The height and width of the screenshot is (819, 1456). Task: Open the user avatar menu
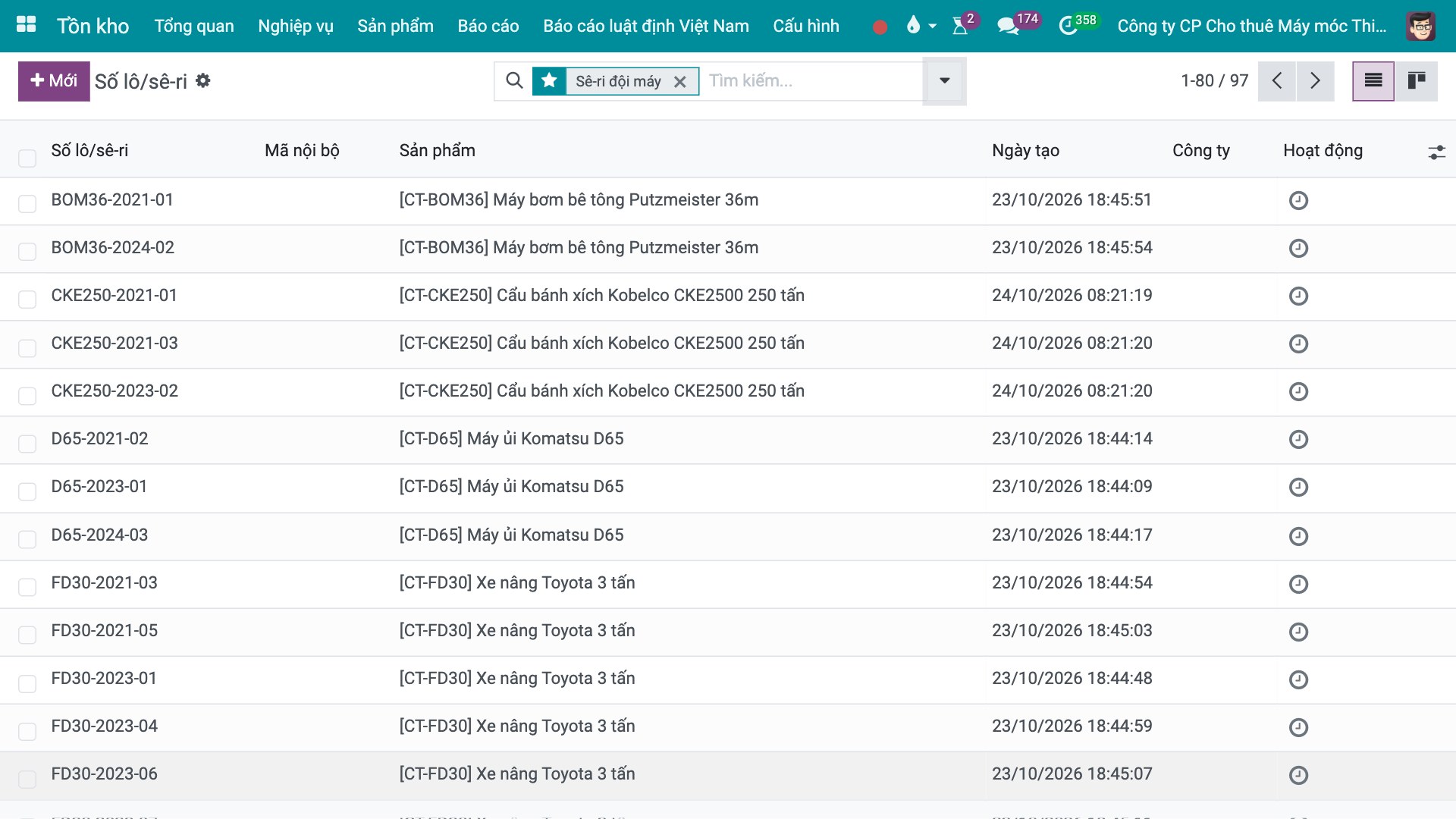1420,26
